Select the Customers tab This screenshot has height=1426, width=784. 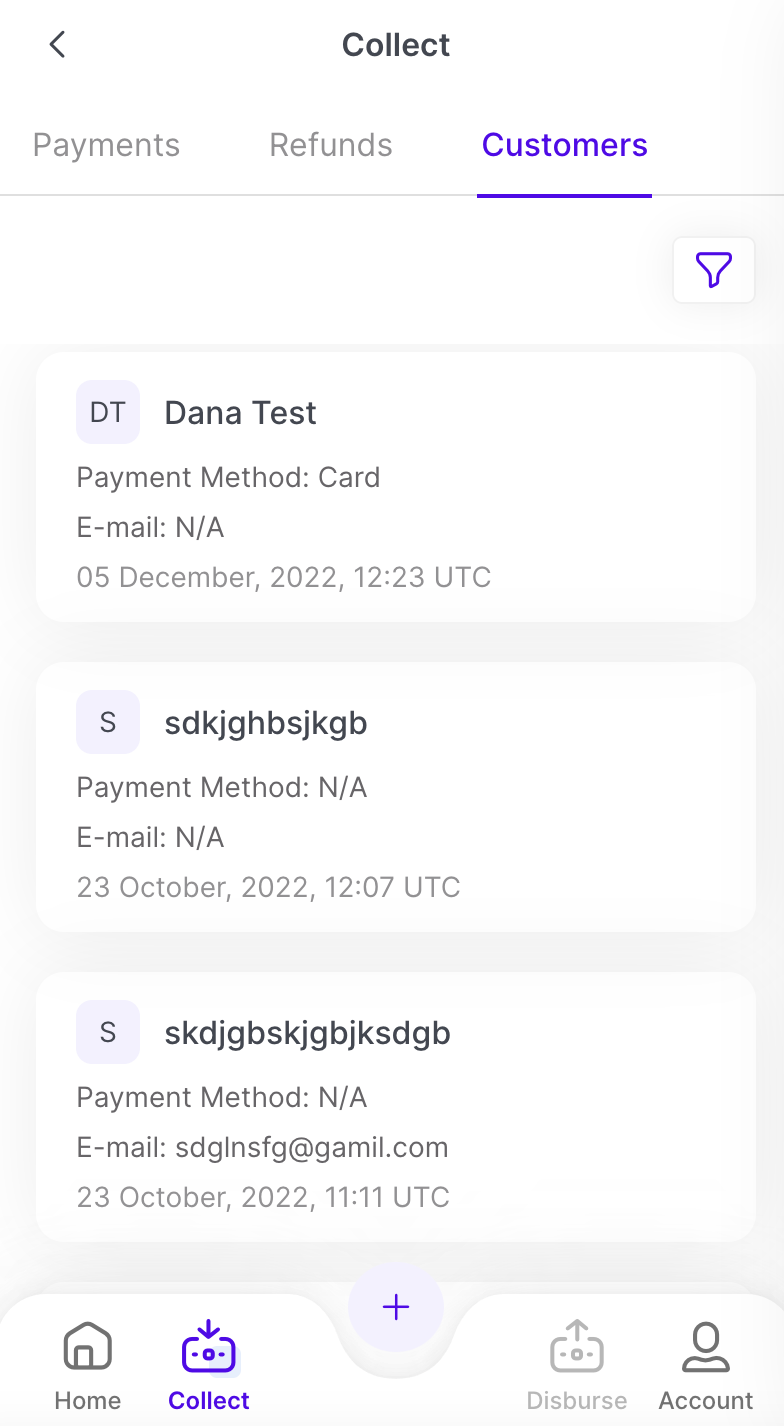564,145
